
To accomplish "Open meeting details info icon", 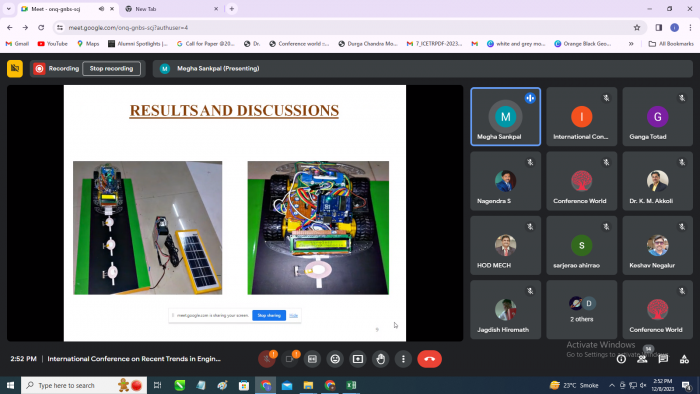I will click(621, 359).
